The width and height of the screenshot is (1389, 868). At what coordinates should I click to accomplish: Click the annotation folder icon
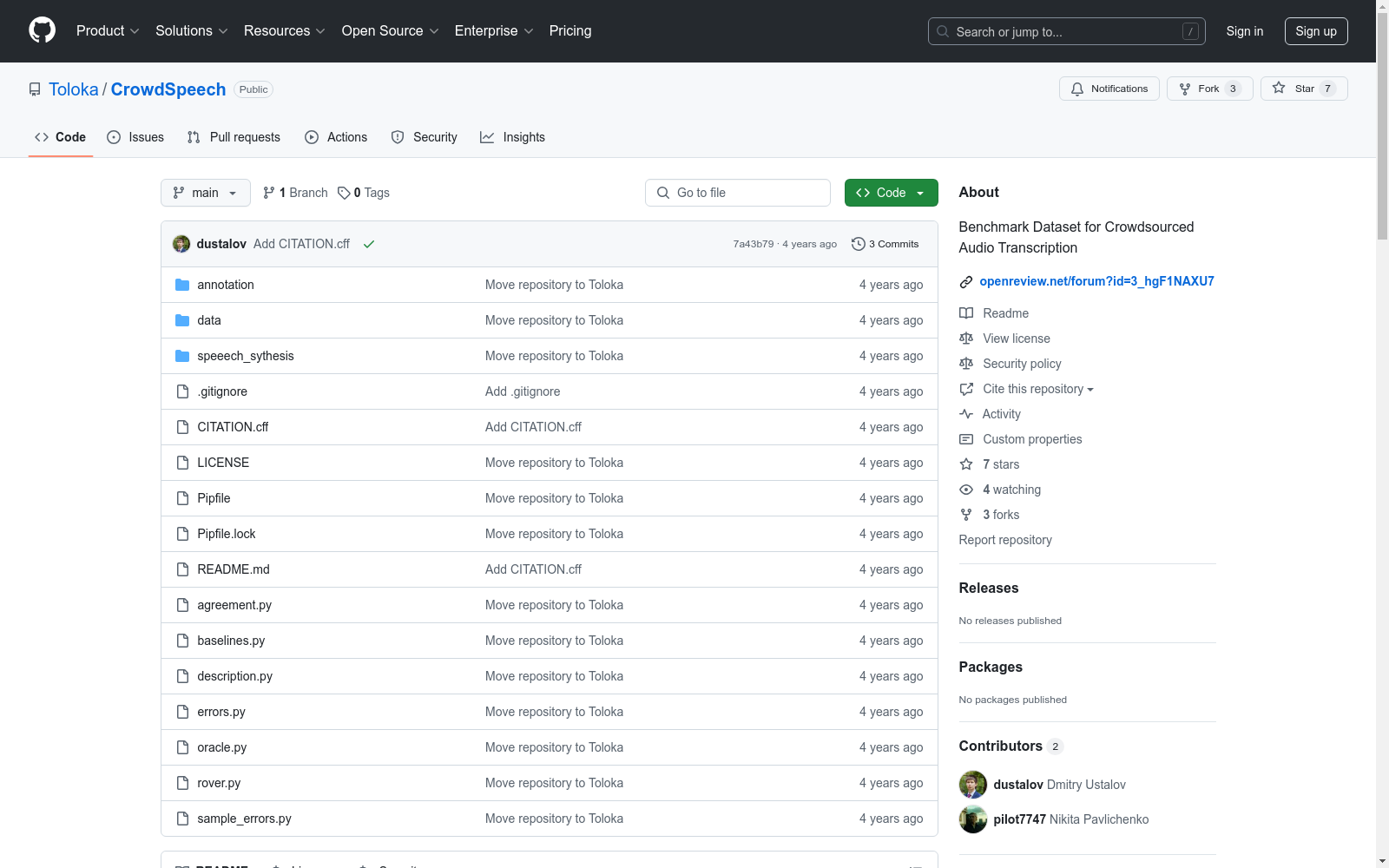click(x=182, y=285)
